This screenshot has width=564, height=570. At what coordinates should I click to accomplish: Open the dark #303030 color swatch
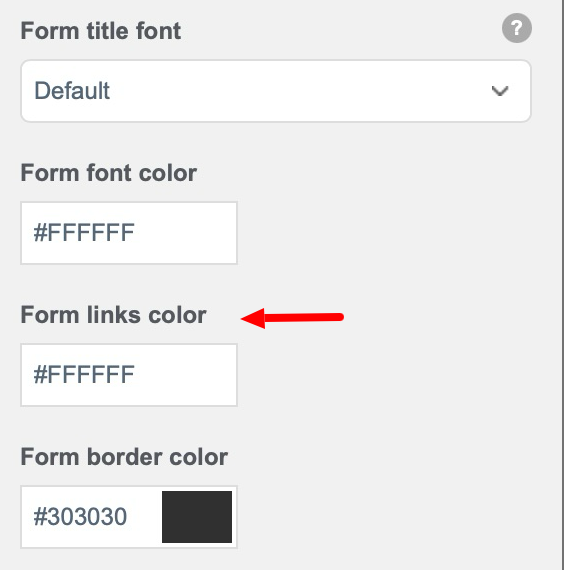197,517
